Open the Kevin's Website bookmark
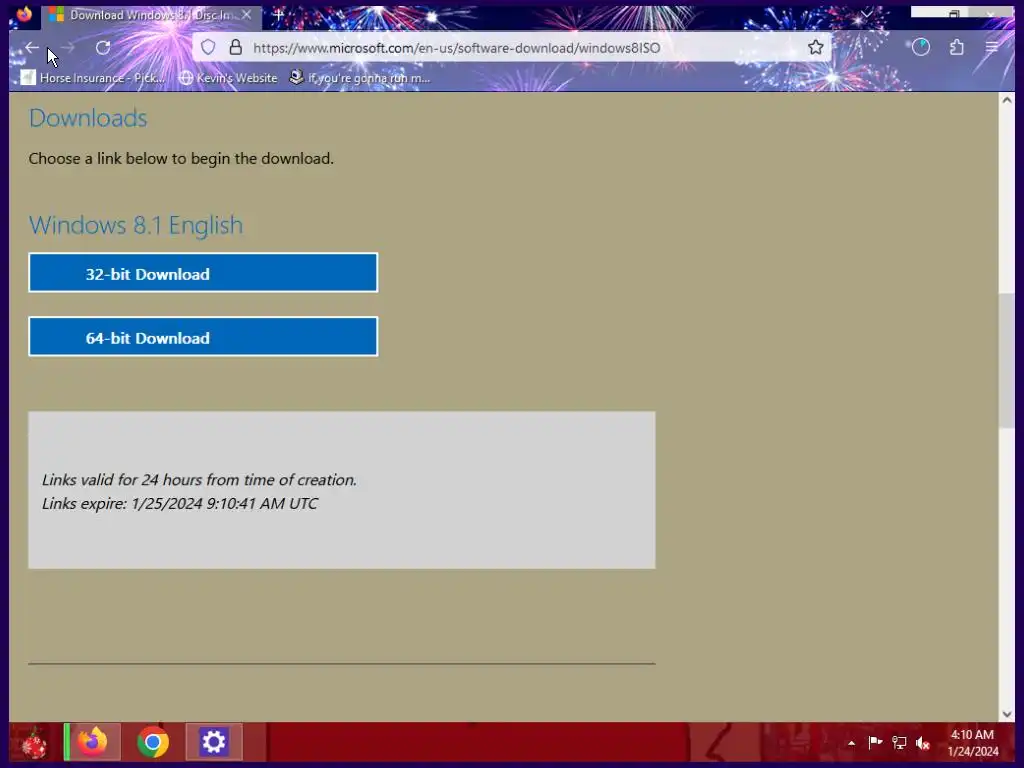 point(229,78)
